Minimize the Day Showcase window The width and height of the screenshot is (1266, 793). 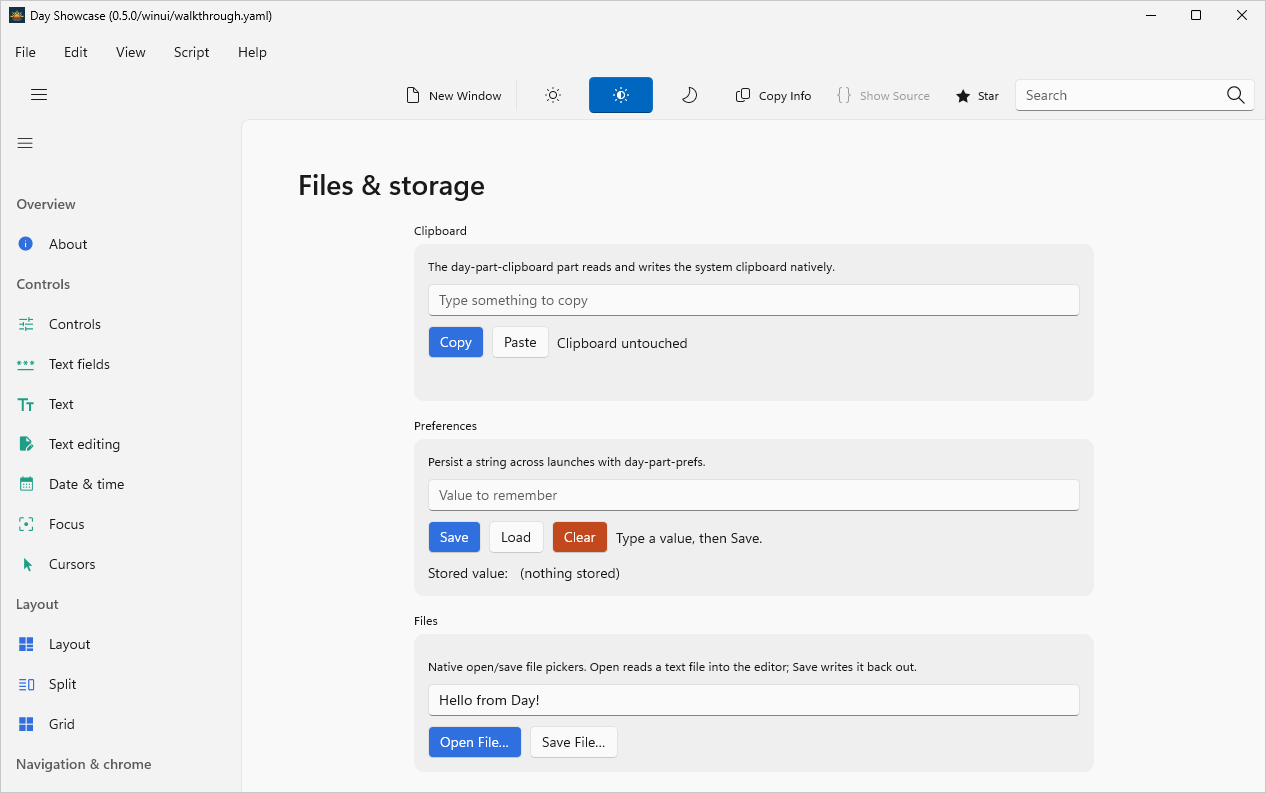tap(1150, 15)
